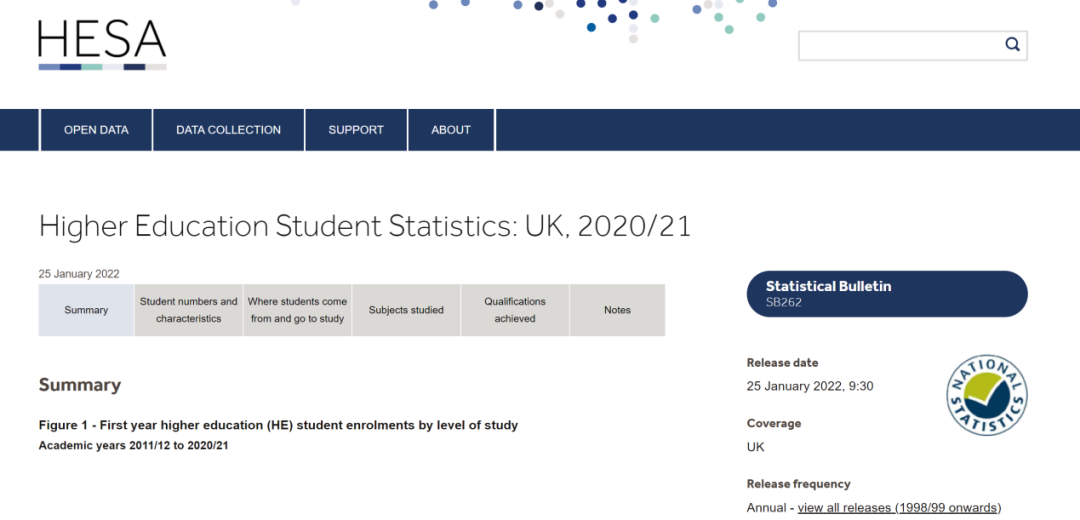The width and height of the screenshot is (1080, 520).
Task: Click the Summary section heading
Action: pos(80,385)
